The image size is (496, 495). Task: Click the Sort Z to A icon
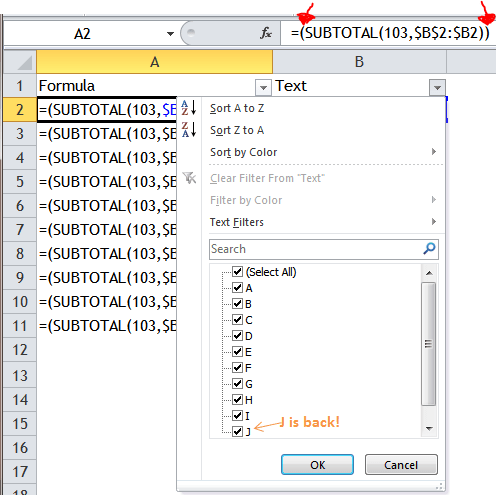pyautogui.click(x=189, y=130)
